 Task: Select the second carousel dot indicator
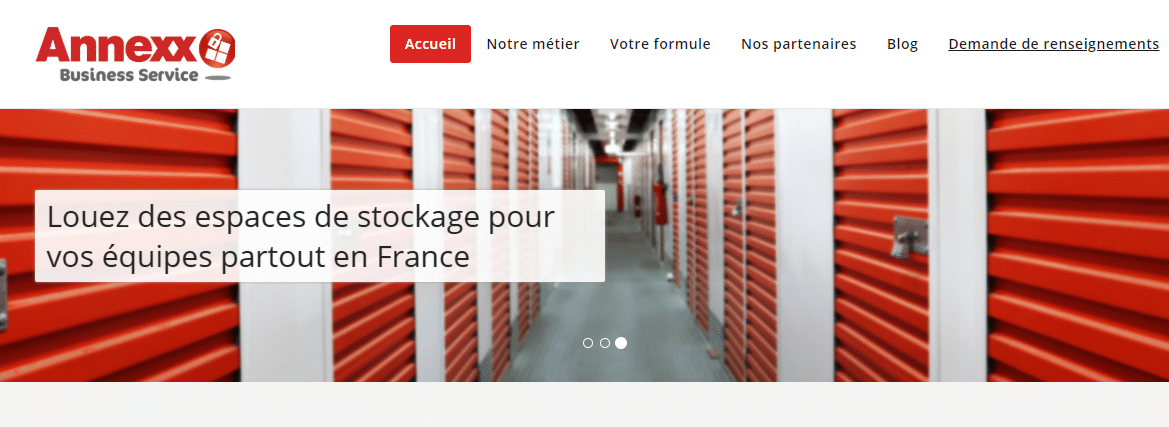(x=605, y=343)
